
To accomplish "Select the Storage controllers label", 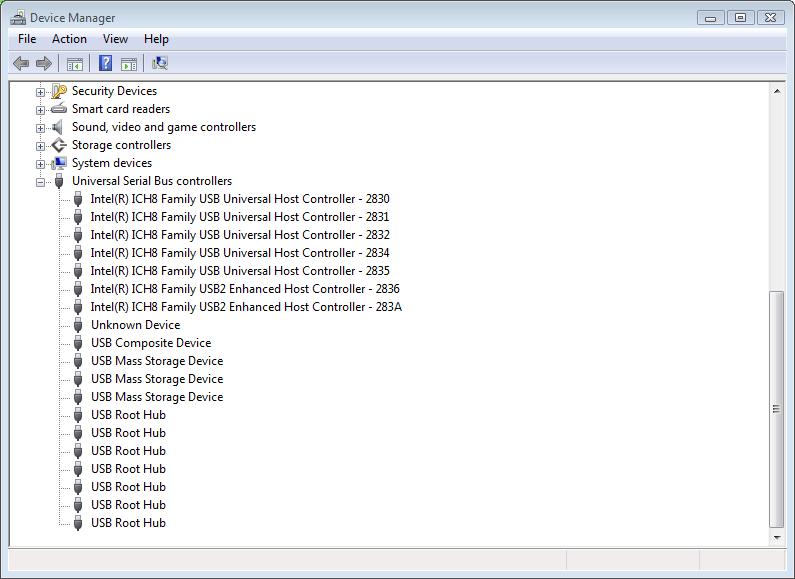I will tap(121, 145).
